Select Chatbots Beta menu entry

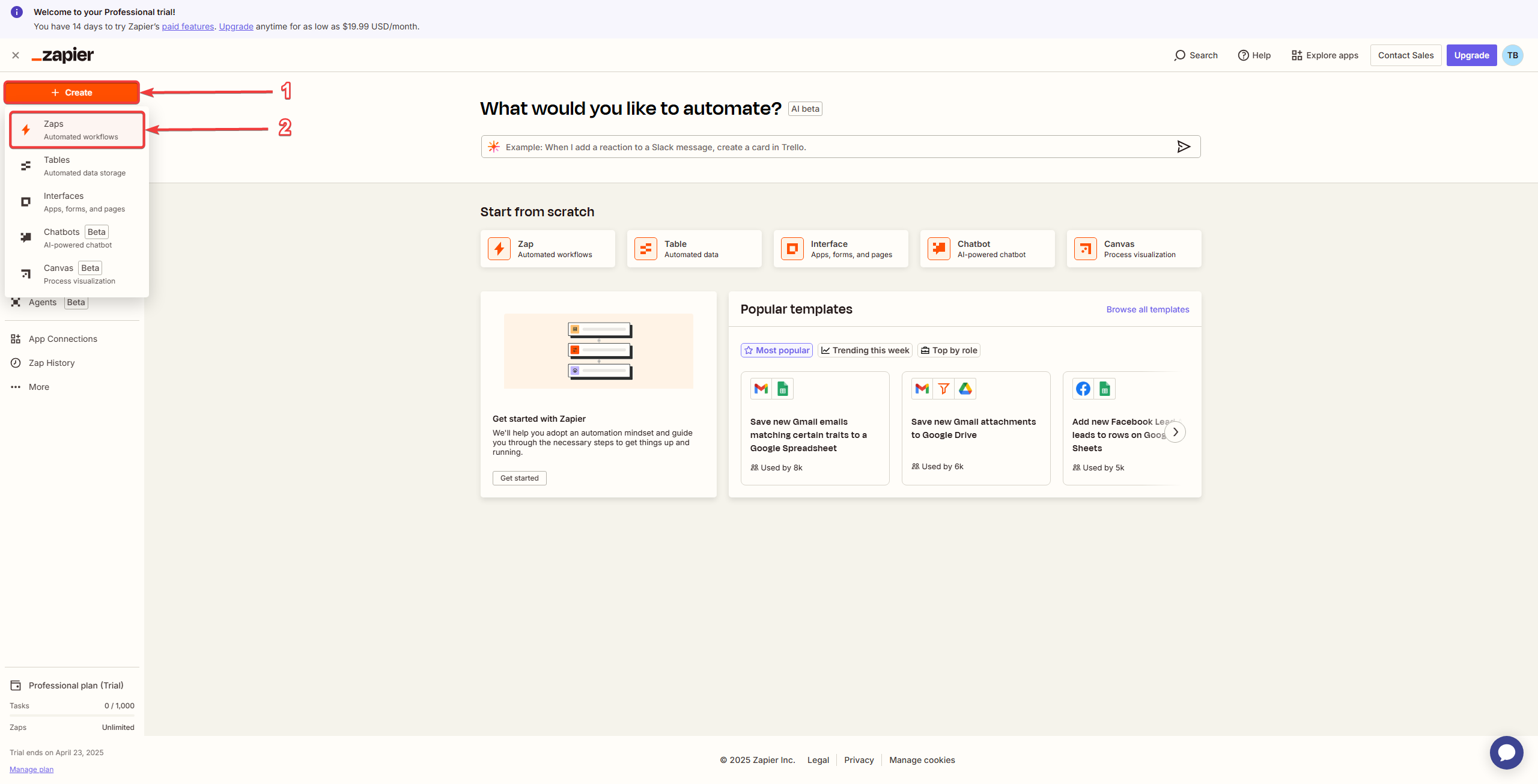pyautogui.click(x=77, y=238)
